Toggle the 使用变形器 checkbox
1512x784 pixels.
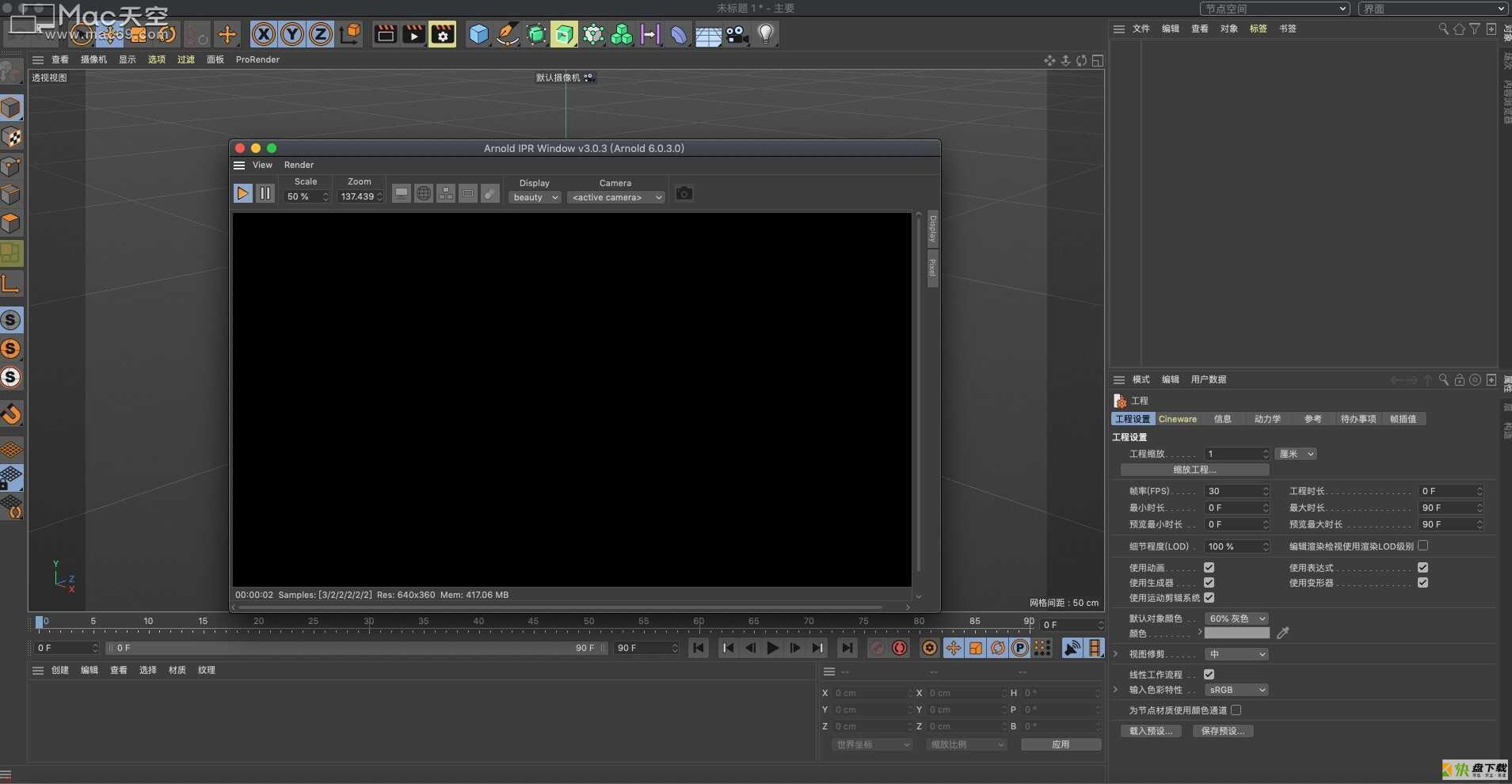(x=1422, y=583)
